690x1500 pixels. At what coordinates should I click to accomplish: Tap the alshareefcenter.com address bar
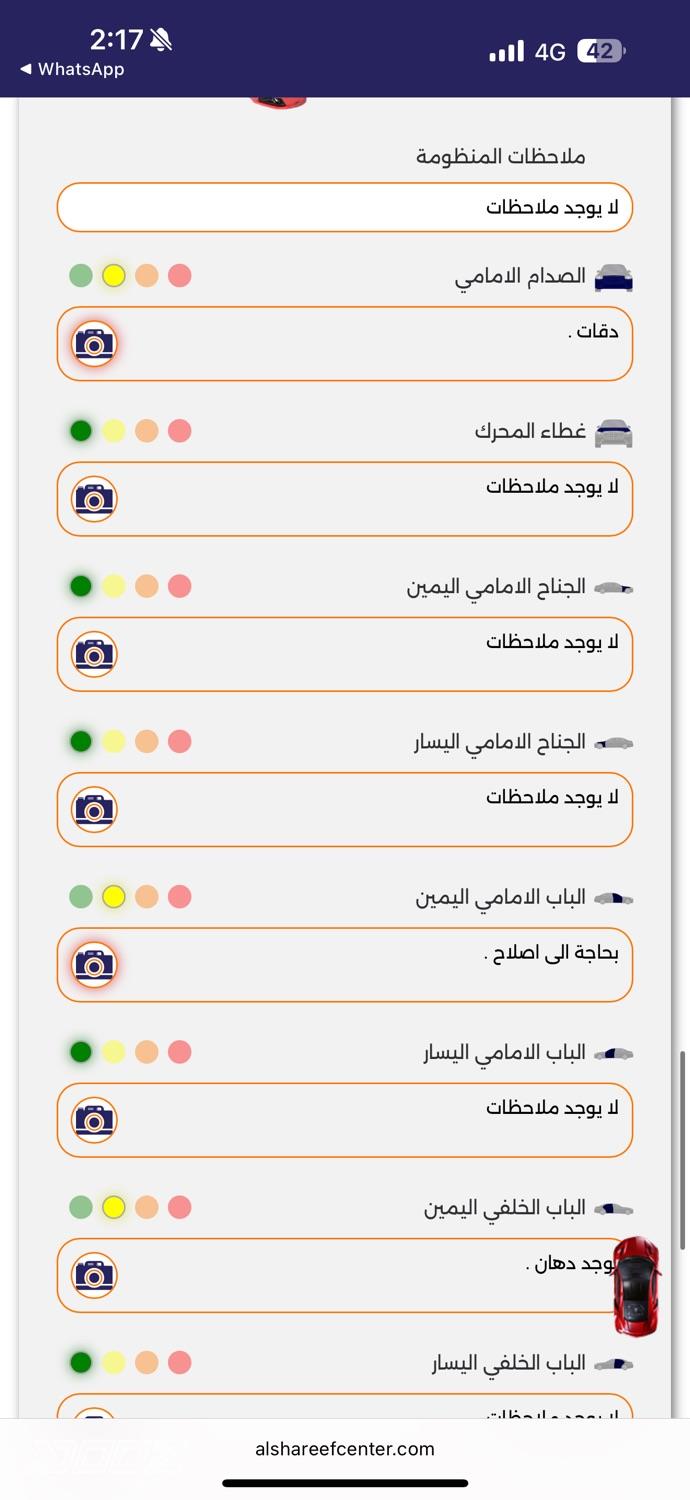pyautogui.click(x=345, y=1448)
